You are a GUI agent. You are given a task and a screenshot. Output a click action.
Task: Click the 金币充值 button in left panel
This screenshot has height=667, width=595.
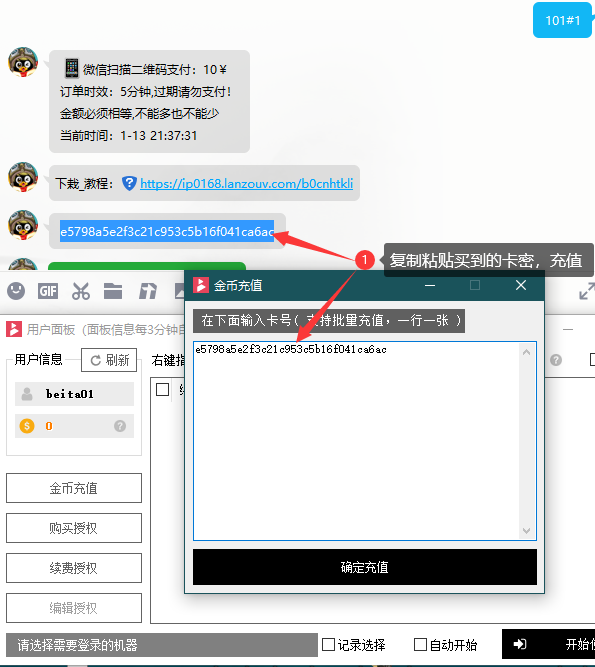(x=74, y=488)
